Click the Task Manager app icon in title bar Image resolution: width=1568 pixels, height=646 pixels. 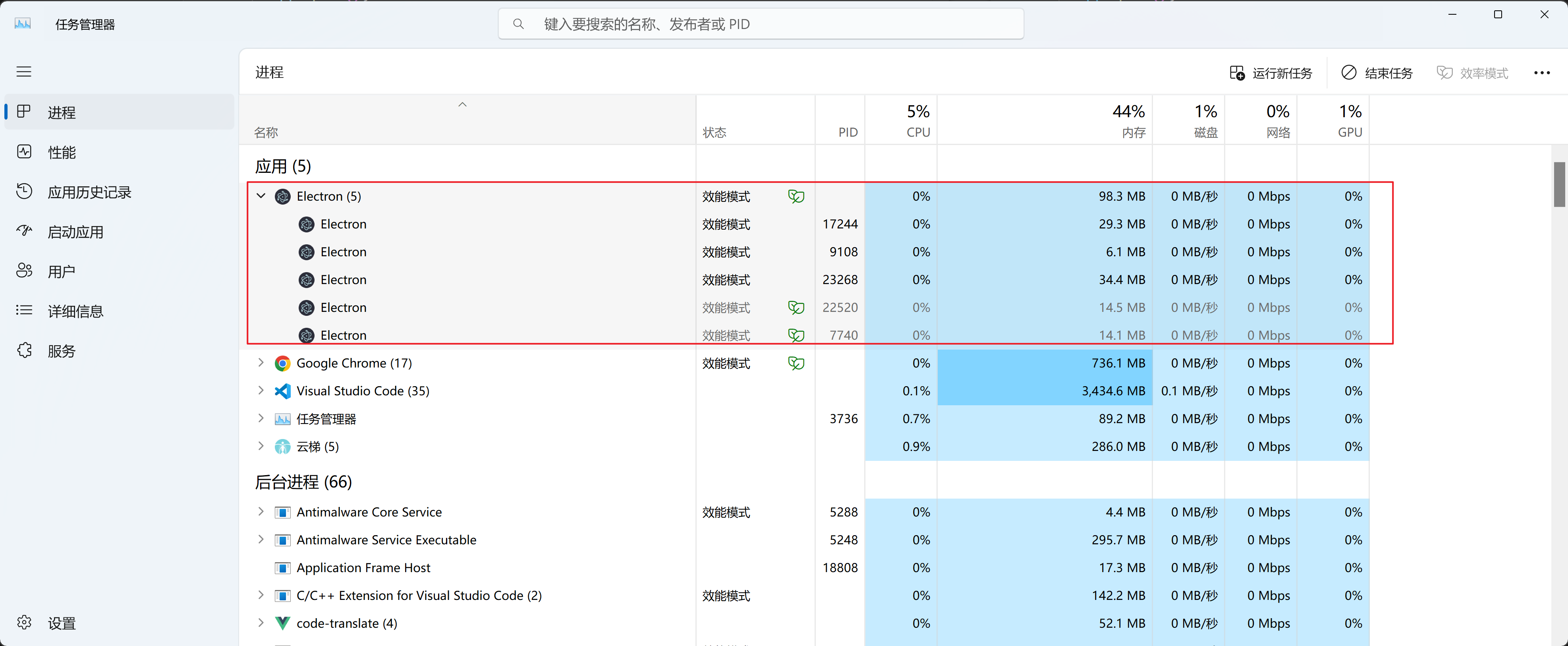[x=23, y=24]
